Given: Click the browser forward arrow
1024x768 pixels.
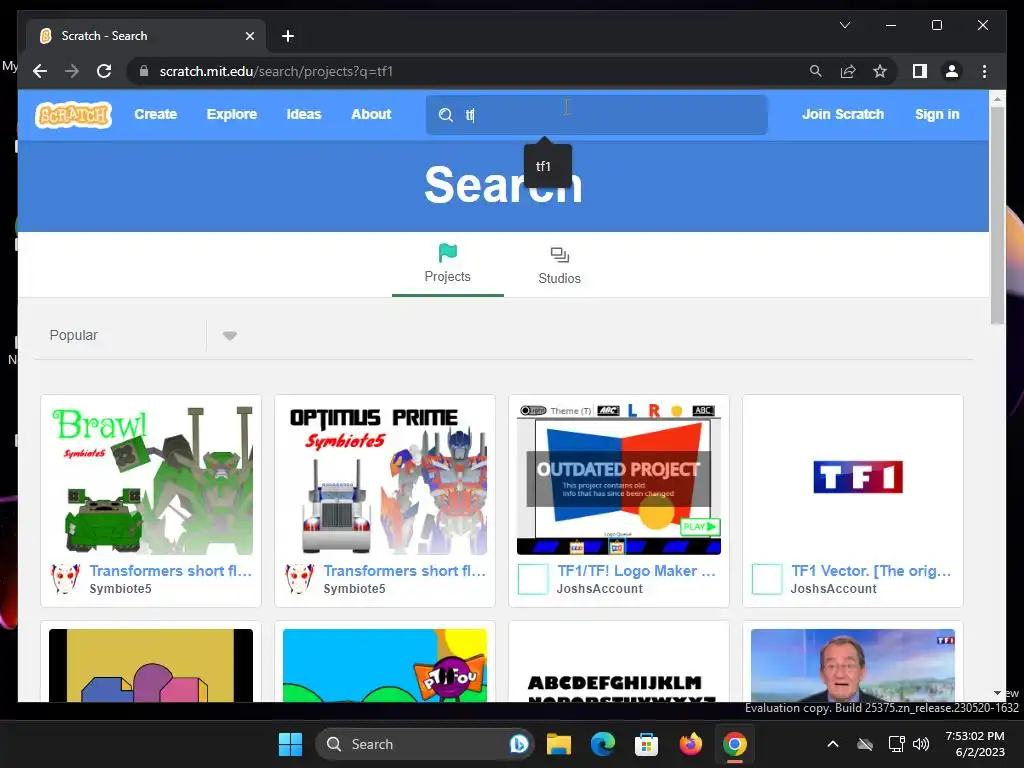Looking at the screenshot, I should coord(72,71).
